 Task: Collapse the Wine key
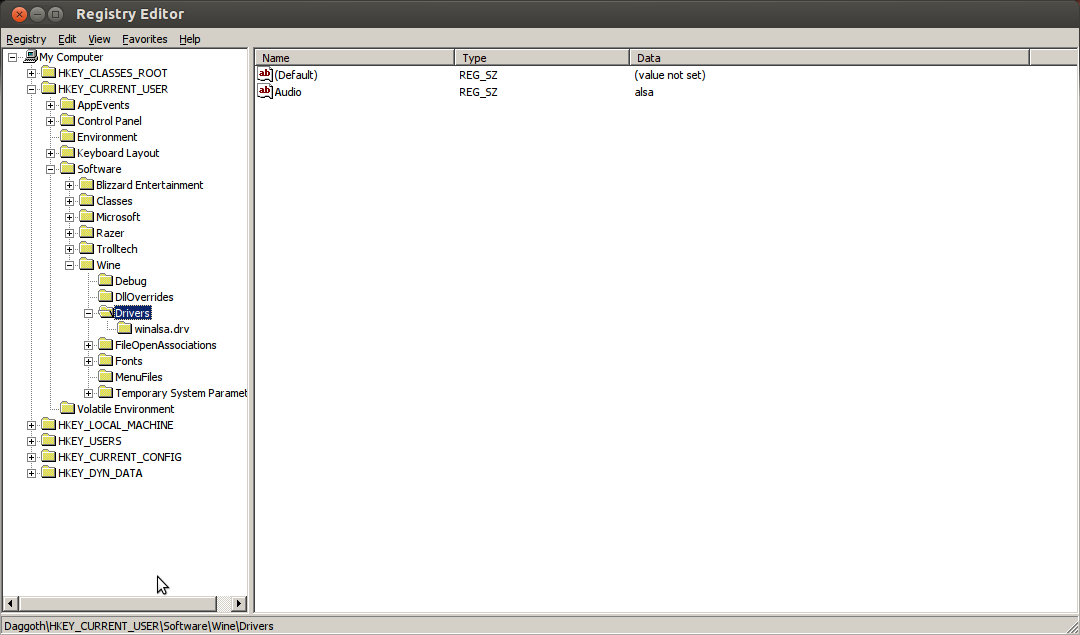70,265
